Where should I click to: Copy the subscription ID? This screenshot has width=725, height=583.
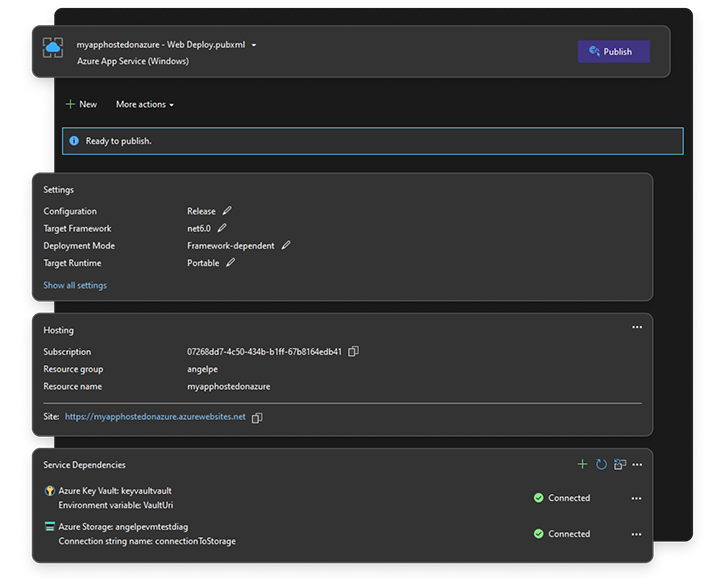(x=353, y=351)
